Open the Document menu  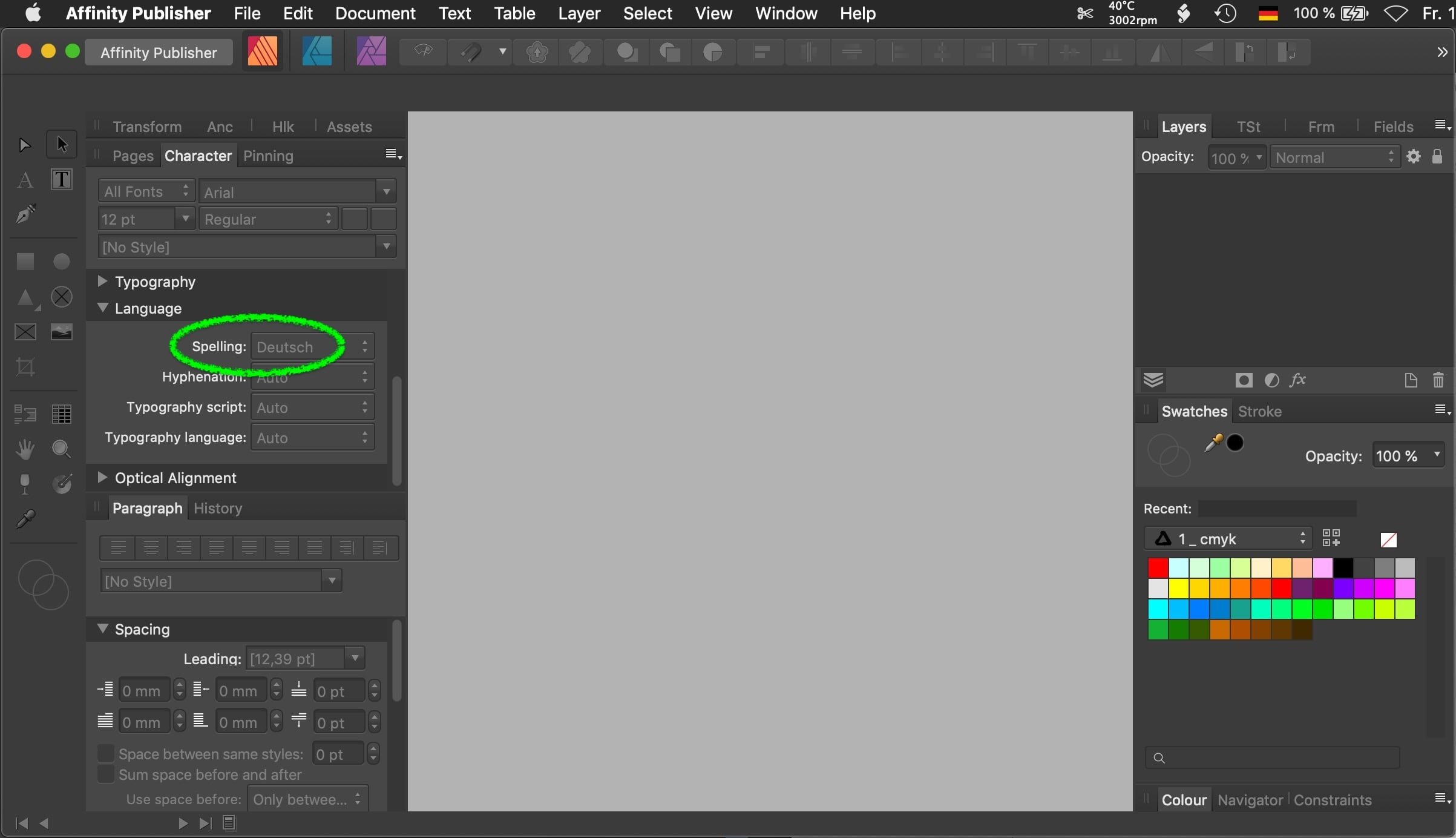(375, 13)
